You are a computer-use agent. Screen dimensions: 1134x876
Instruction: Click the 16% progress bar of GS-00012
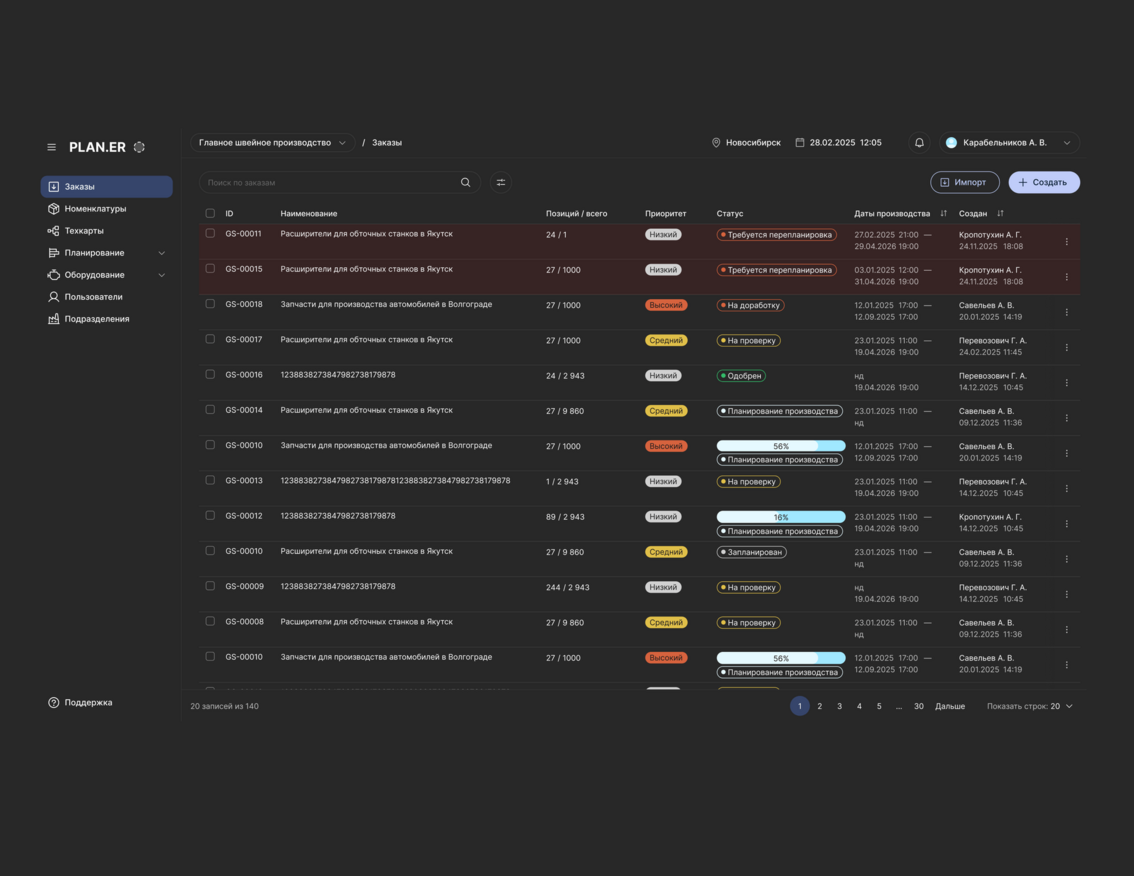pyautogui.click(x=780, y=517)
